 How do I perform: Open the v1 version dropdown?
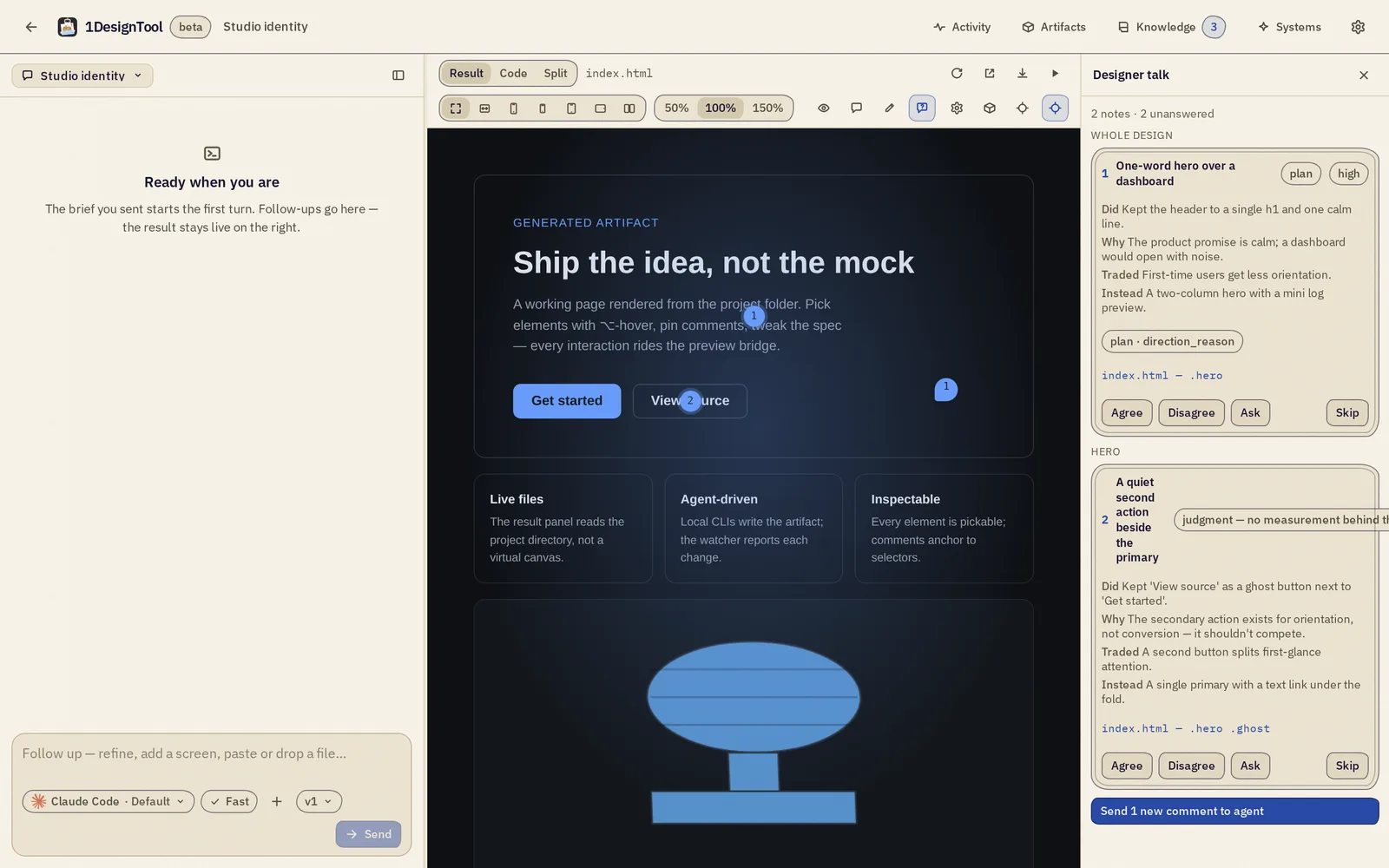click(x=319, y=802)
